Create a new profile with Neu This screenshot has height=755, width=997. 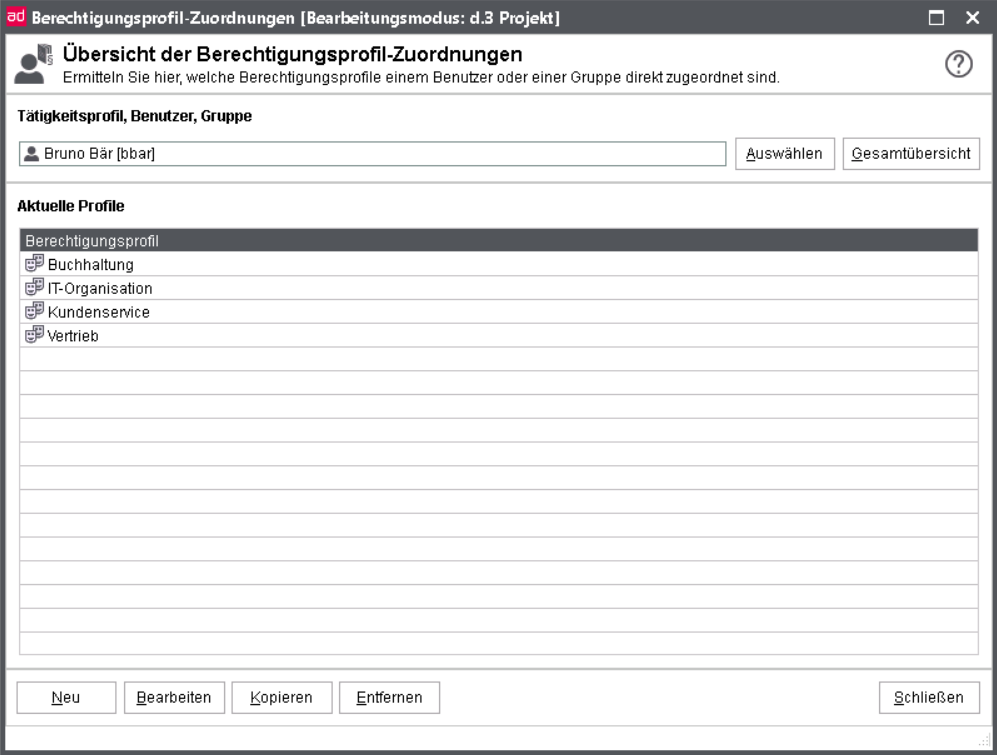click(66, 698)
